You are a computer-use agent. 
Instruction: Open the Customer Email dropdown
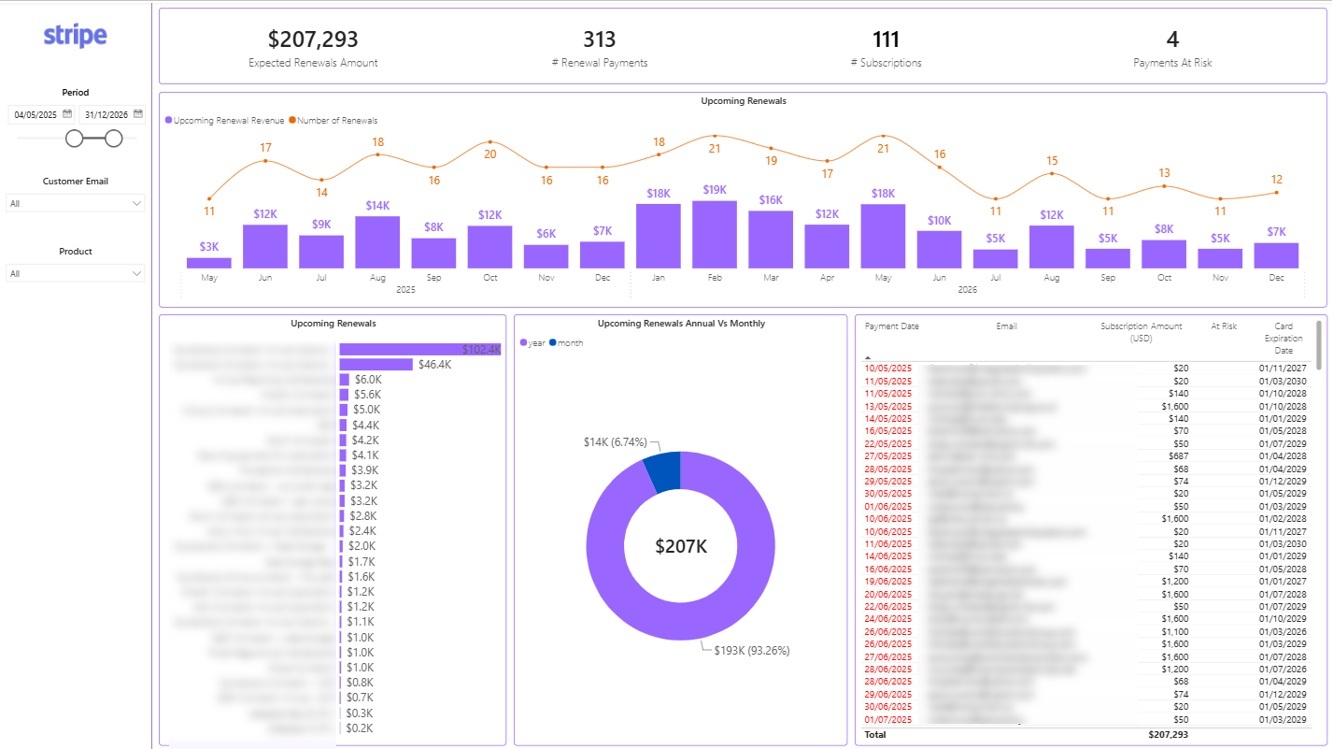[76, 203]
